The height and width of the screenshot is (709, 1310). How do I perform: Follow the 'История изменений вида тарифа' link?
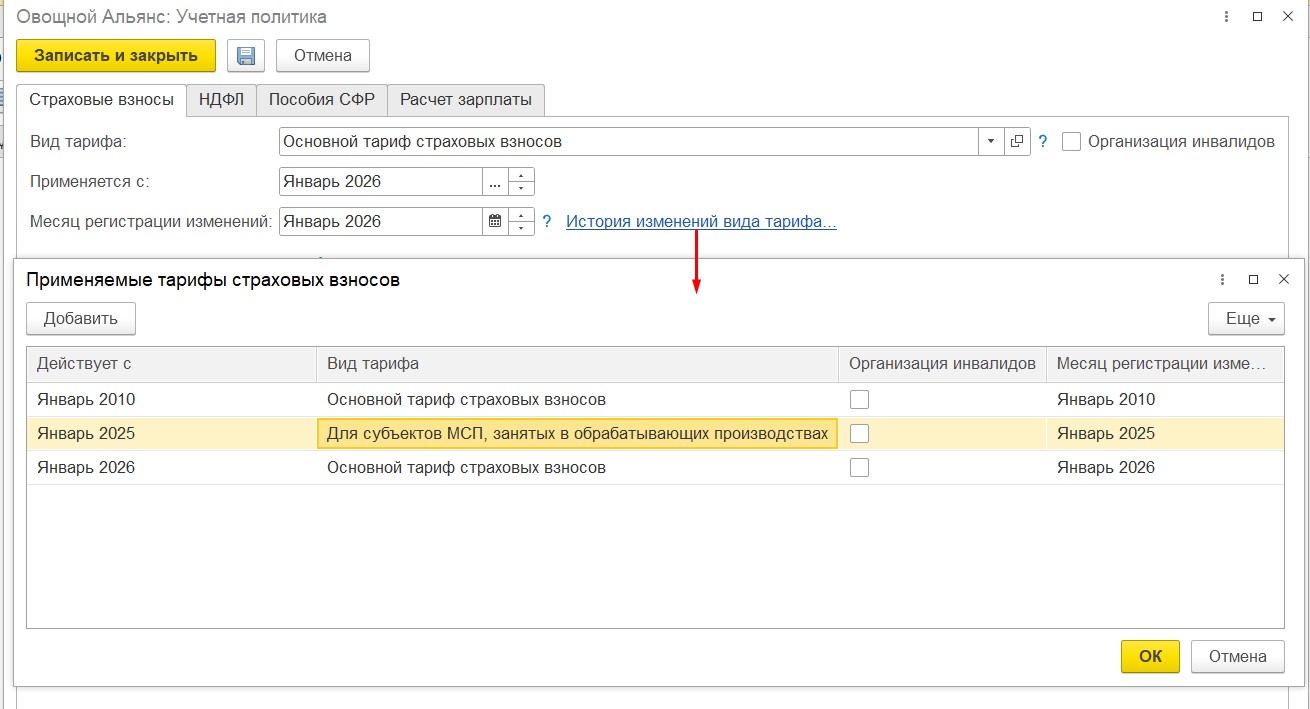701,222
